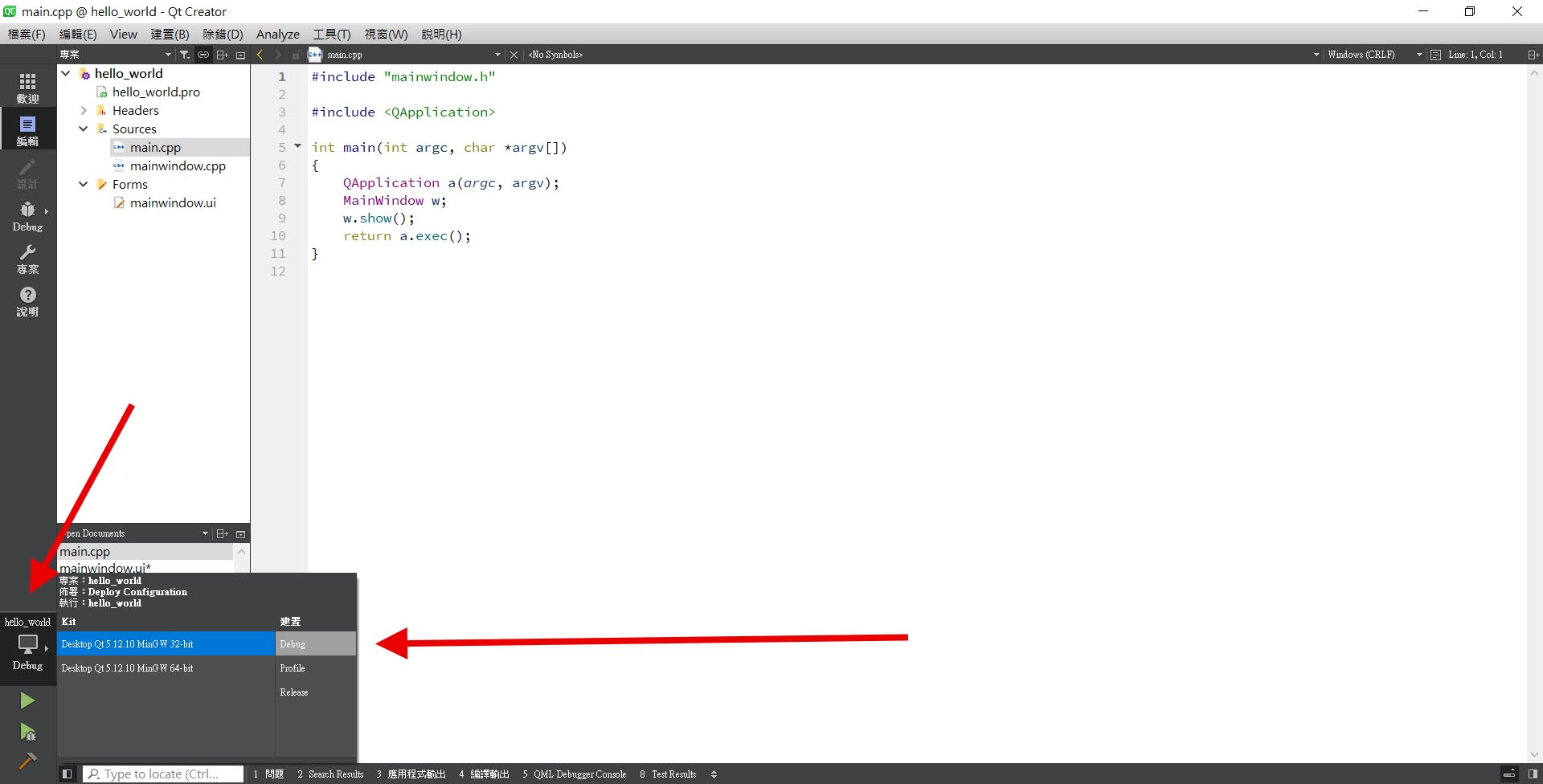The width and height of the screenshot is (1543, 784).
Task: Open the 專案 (Projects) mode
Action: 27,259
